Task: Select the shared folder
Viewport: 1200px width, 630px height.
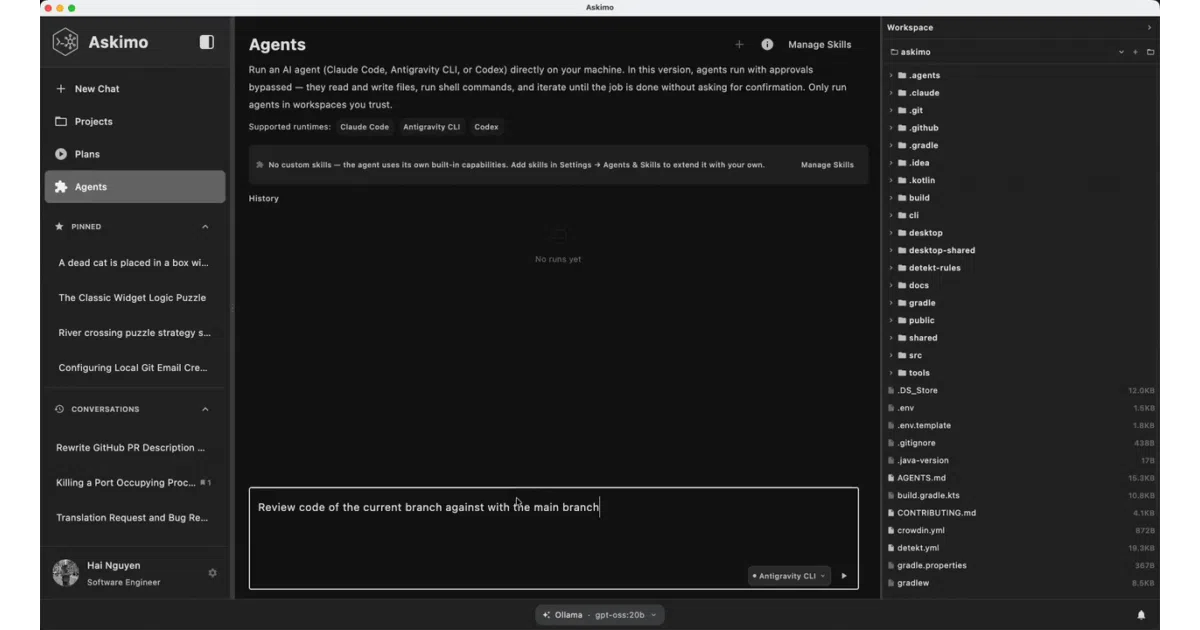Action: click(x=1020, y=338)
